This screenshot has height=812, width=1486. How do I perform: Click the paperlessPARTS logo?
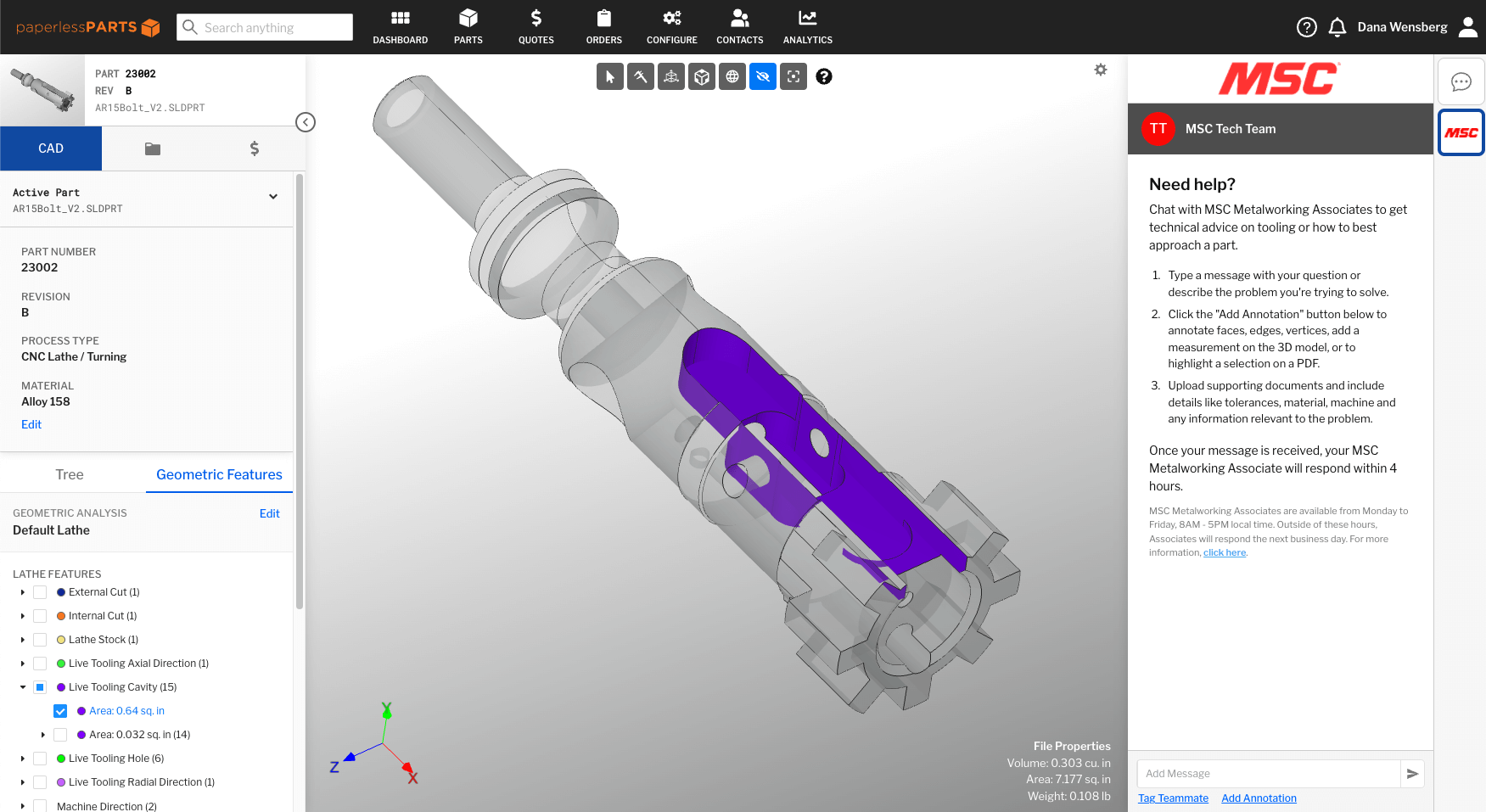pyautogui.click(x=87, y=27)
